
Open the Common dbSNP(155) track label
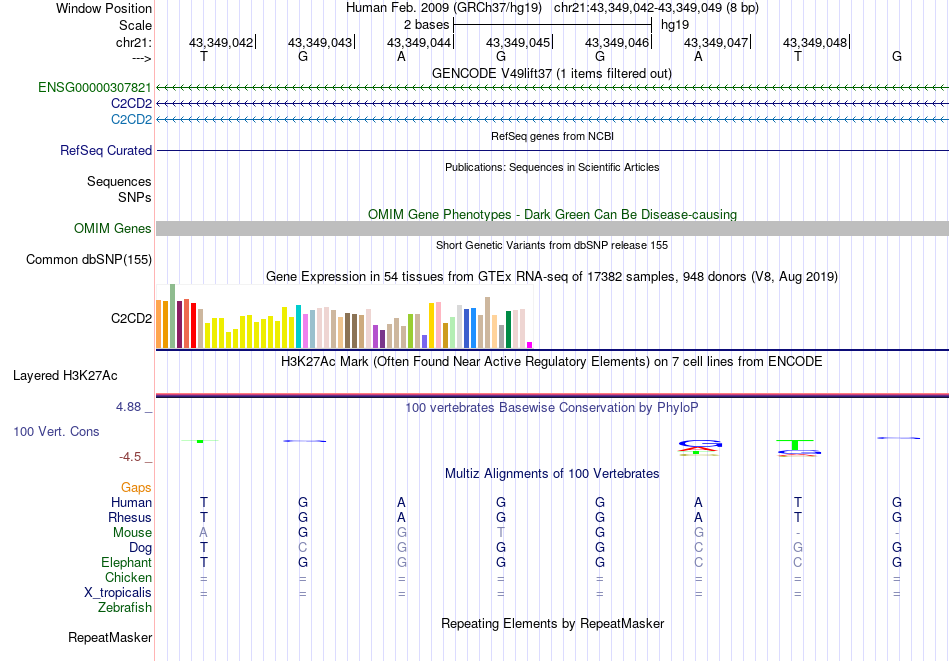tap(89, 259)
